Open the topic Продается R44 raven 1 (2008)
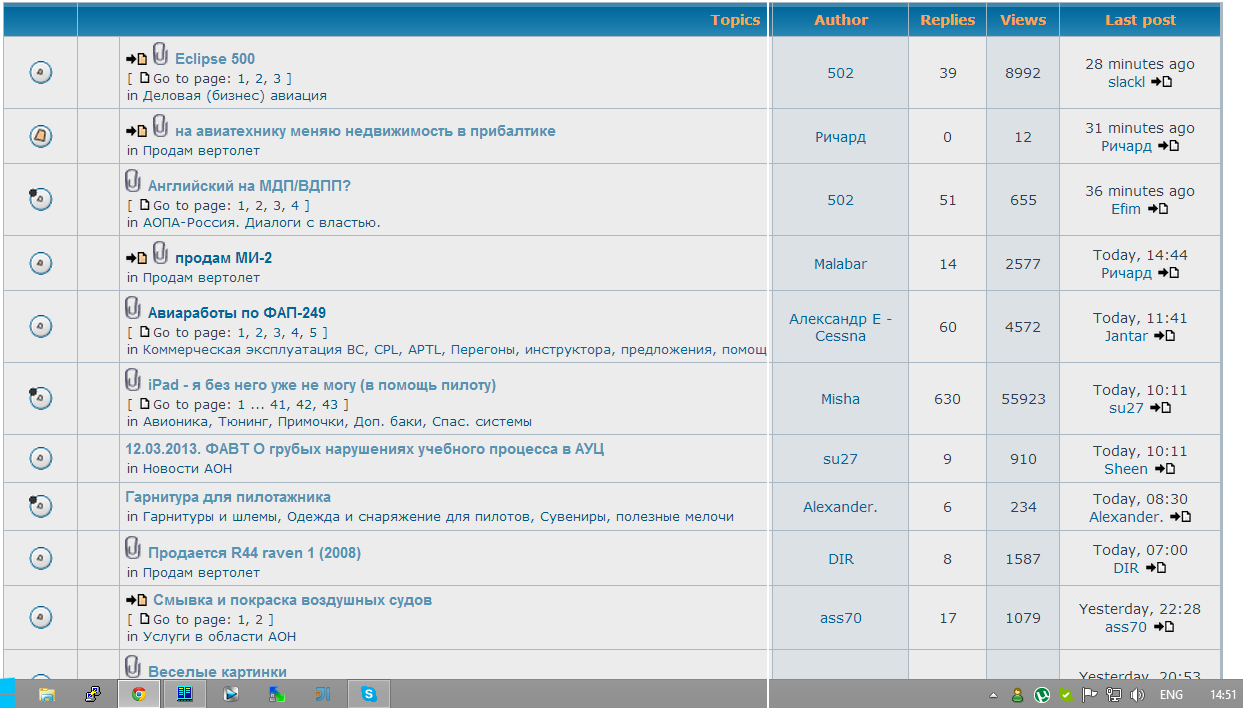The height and width of the screenshot is (708, 1243). [x=254, y=553]
